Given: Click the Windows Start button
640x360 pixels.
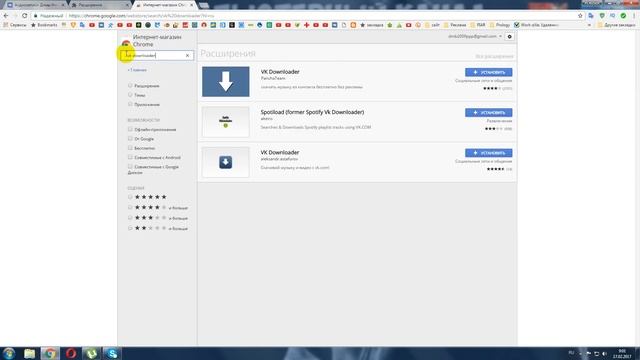Looking at the screenshot, I should click(x=9, y=353).
